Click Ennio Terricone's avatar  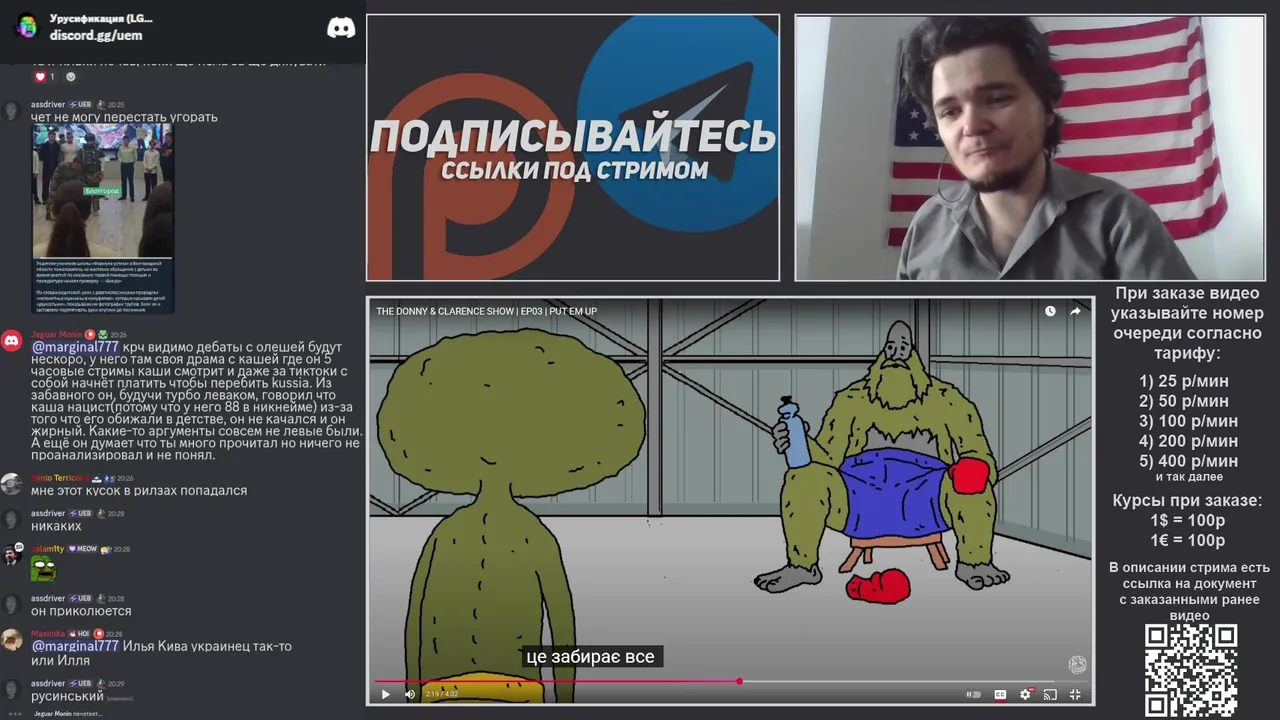[x=12, y=485]
